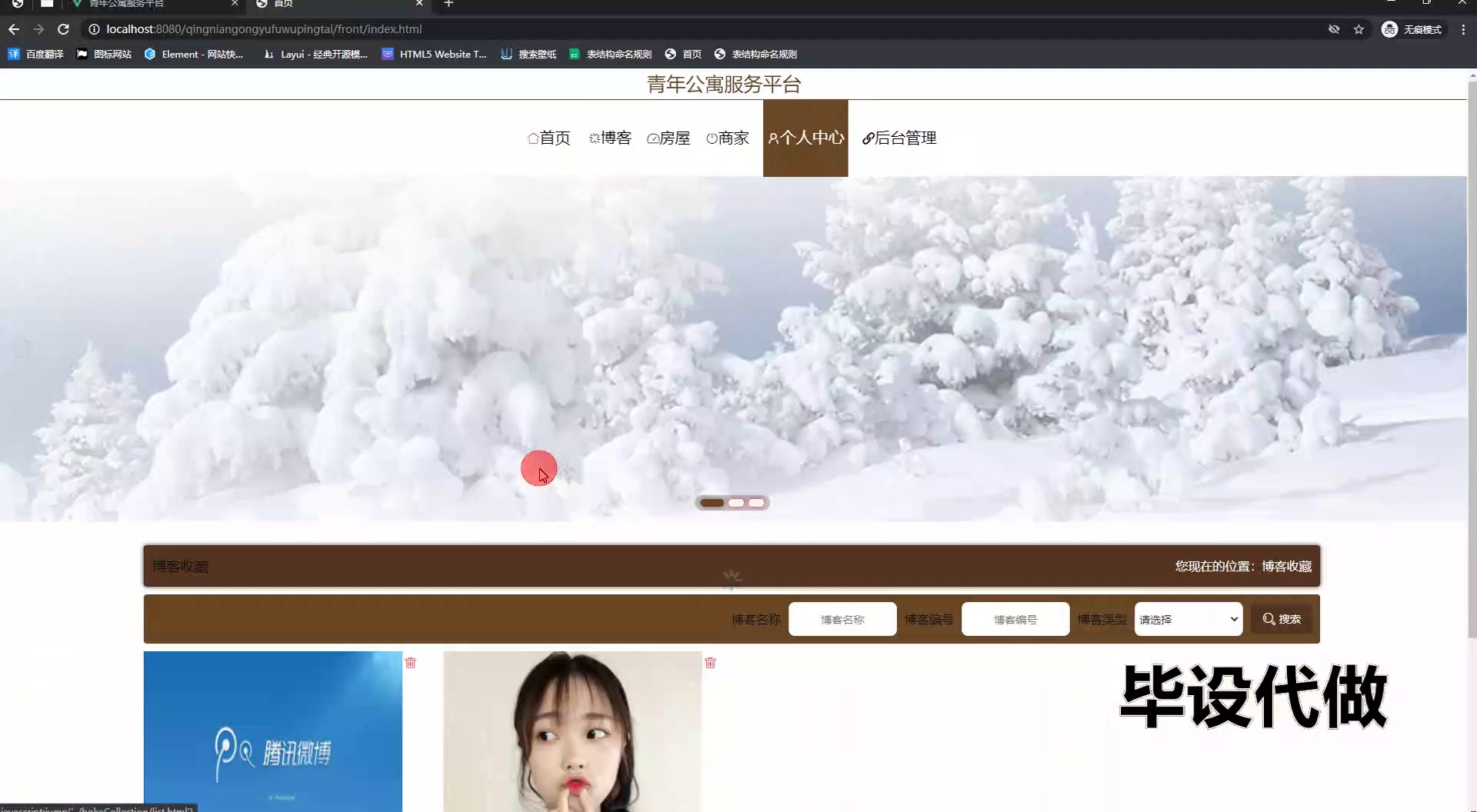Open the 图标网站 bookmark
The height and width of the screenshot is (812, 1477).
pyautogui.click(x=104, y=54)
